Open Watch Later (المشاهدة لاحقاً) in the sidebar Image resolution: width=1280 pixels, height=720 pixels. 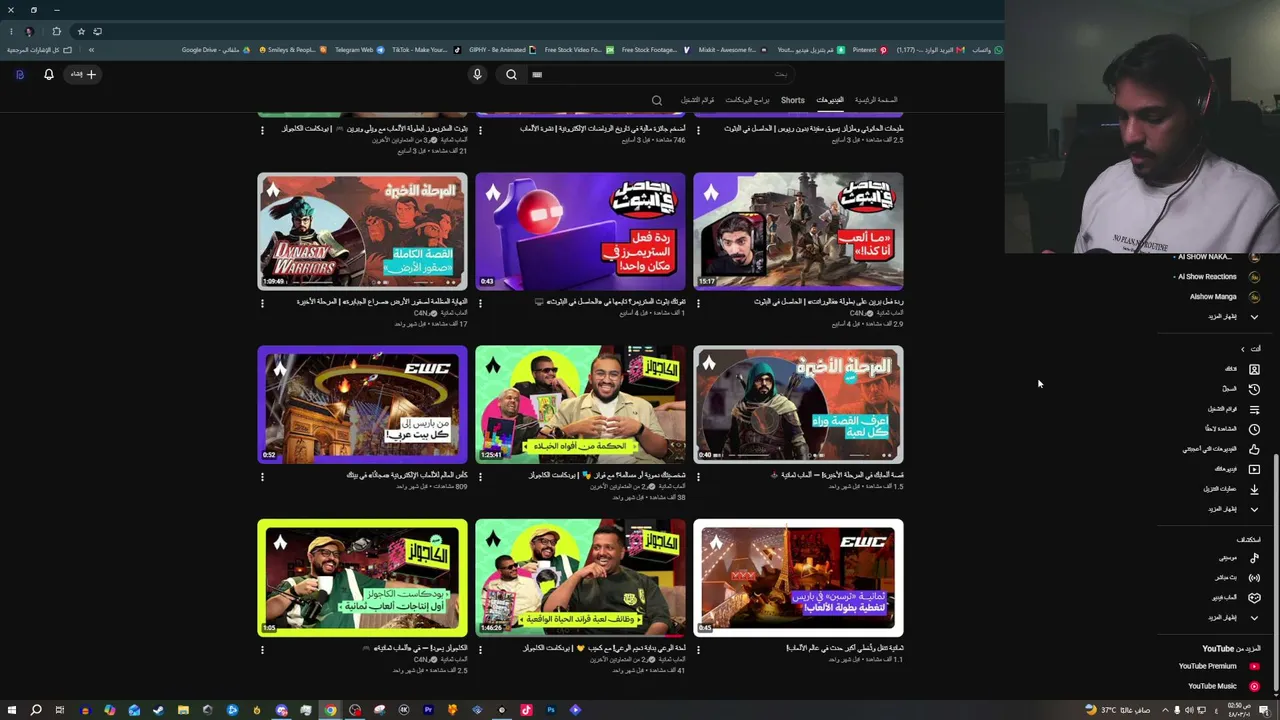click(1232, 429)
